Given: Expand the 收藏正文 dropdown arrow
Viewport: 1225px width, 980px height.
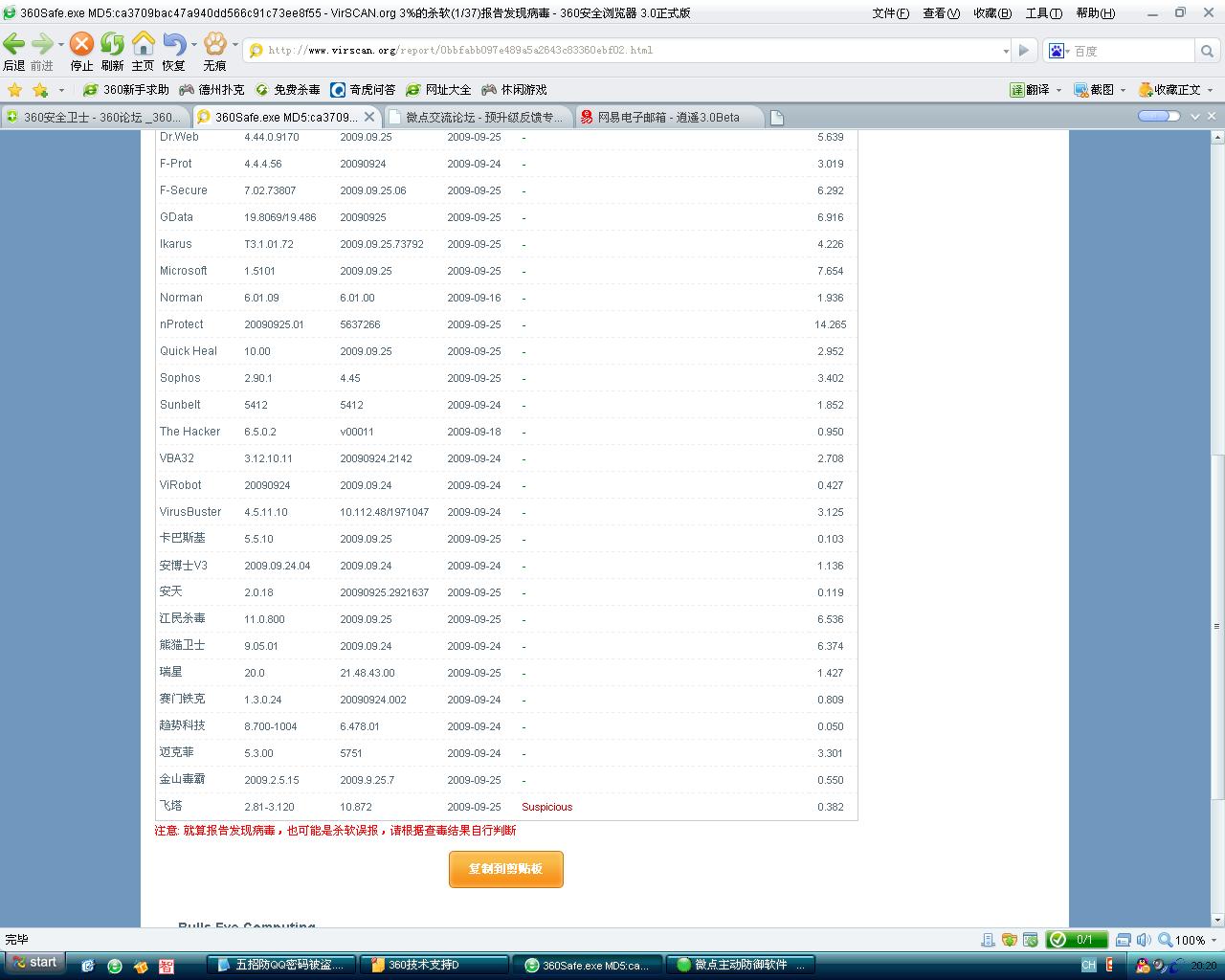Looking at the screenshot, I should pos(1211,90).
